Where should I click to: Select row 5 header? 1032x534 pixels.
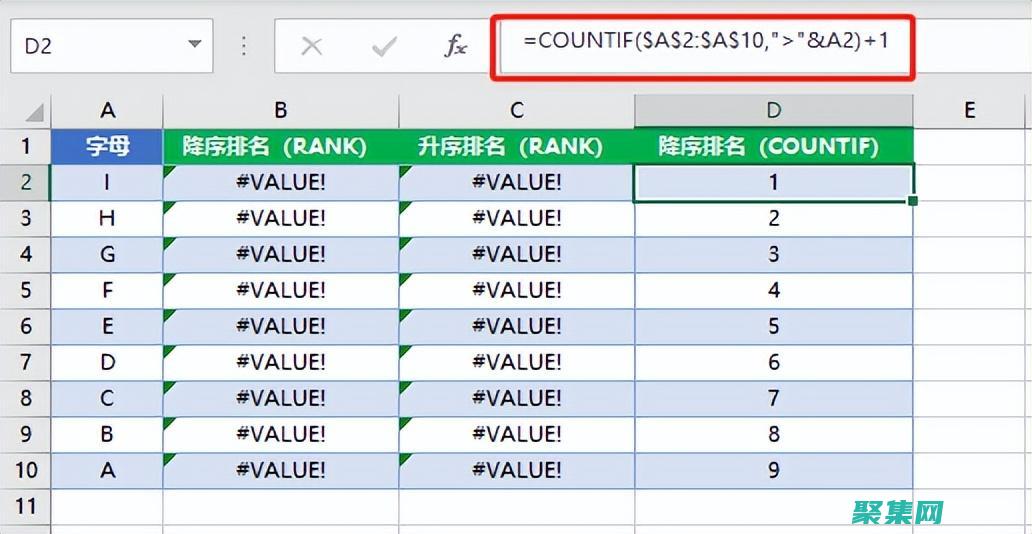[x=25, y=290]
